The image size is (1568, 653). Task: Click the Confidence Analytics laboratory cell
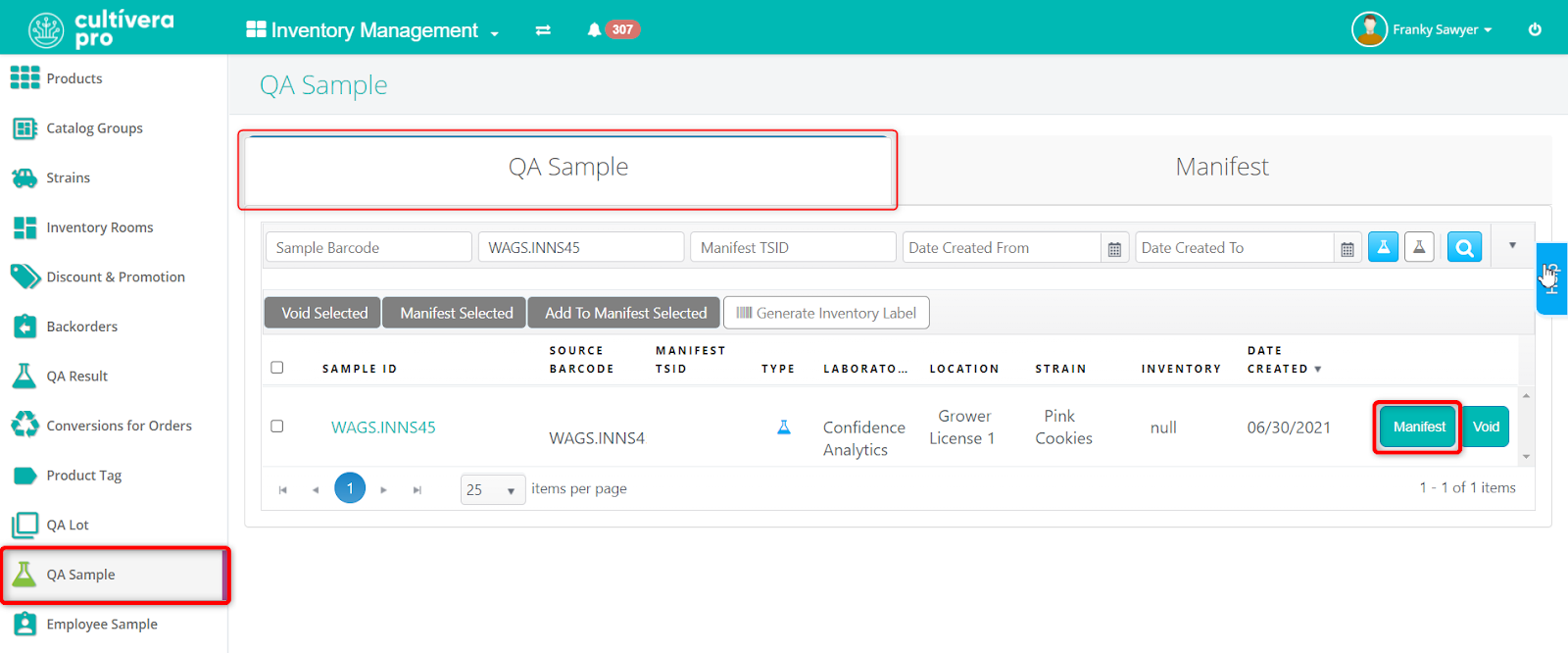(863, 438)
